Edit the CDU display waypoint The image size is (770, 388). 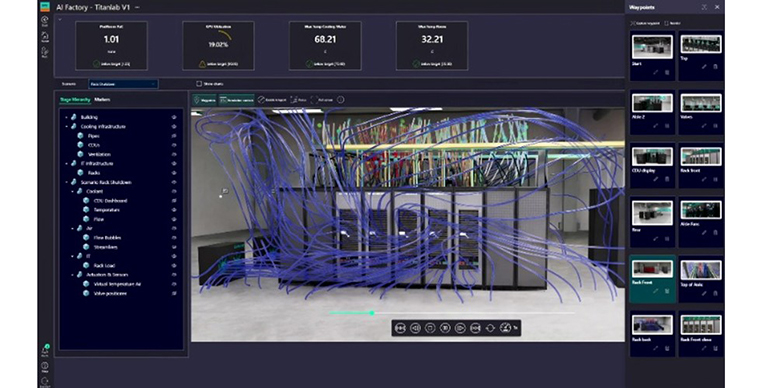click(656, 179)
